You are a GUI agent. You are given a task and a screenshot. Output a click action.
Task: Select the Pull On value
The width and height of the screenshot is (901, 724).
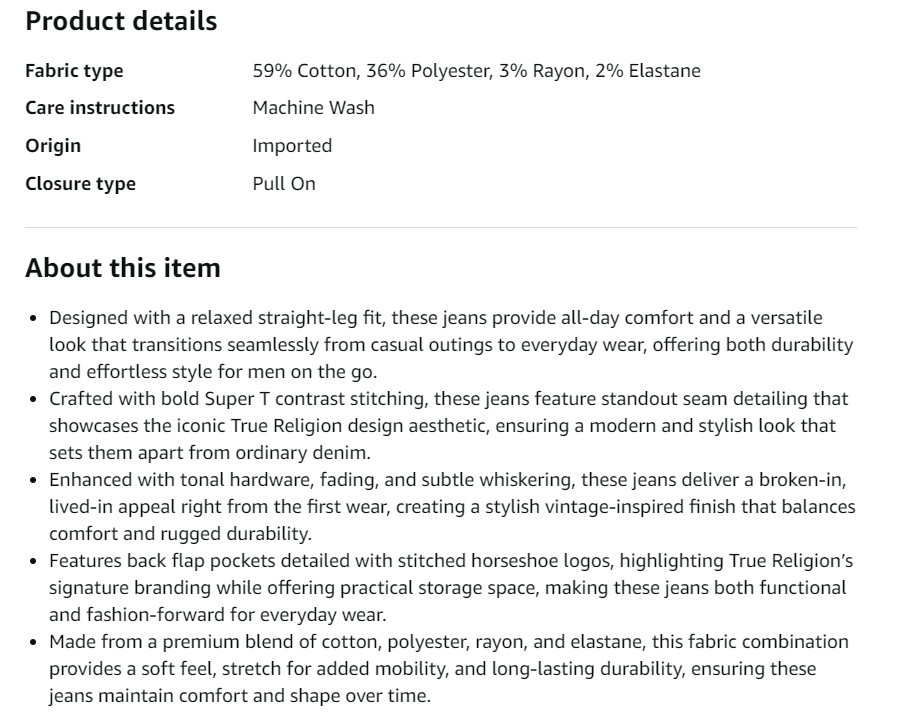[x=284, y=184]
